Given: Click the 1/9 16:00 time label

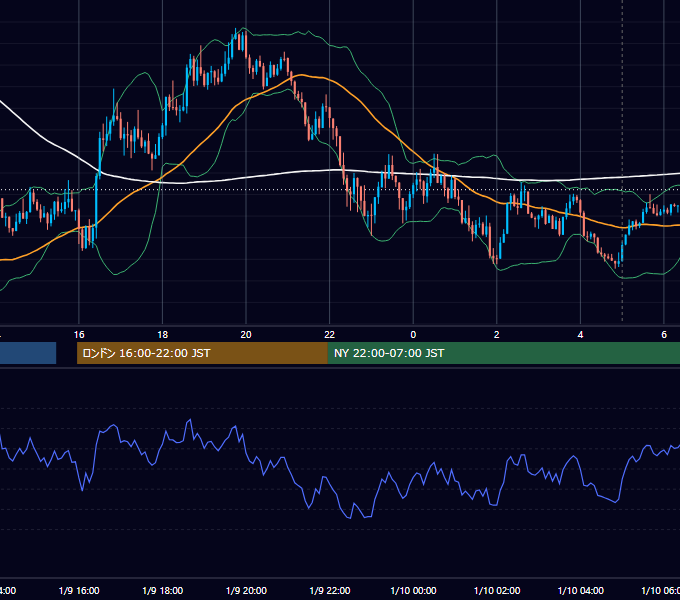Looking at the screenshot, I should pos(79,590).
